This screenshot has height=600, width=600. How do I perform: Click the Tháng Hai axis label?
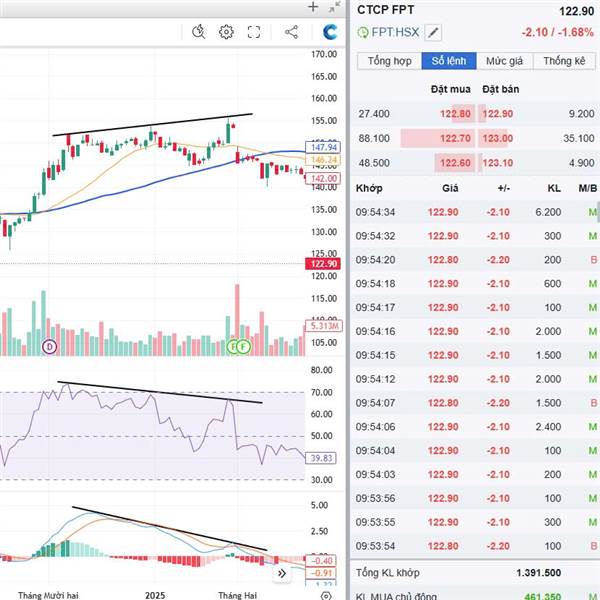click(238, 595)
